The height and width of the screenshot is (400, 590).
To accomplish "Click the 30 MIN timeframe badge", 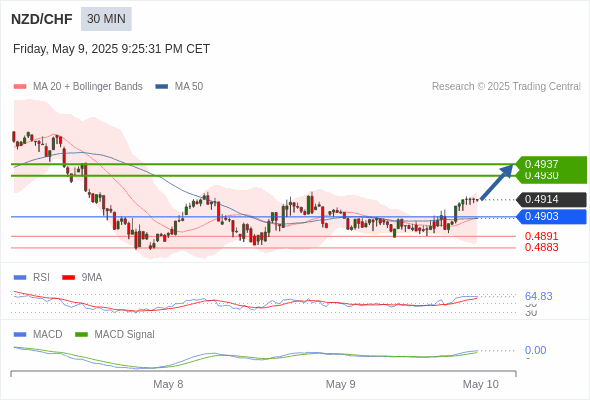I will (x=106, y=19).
